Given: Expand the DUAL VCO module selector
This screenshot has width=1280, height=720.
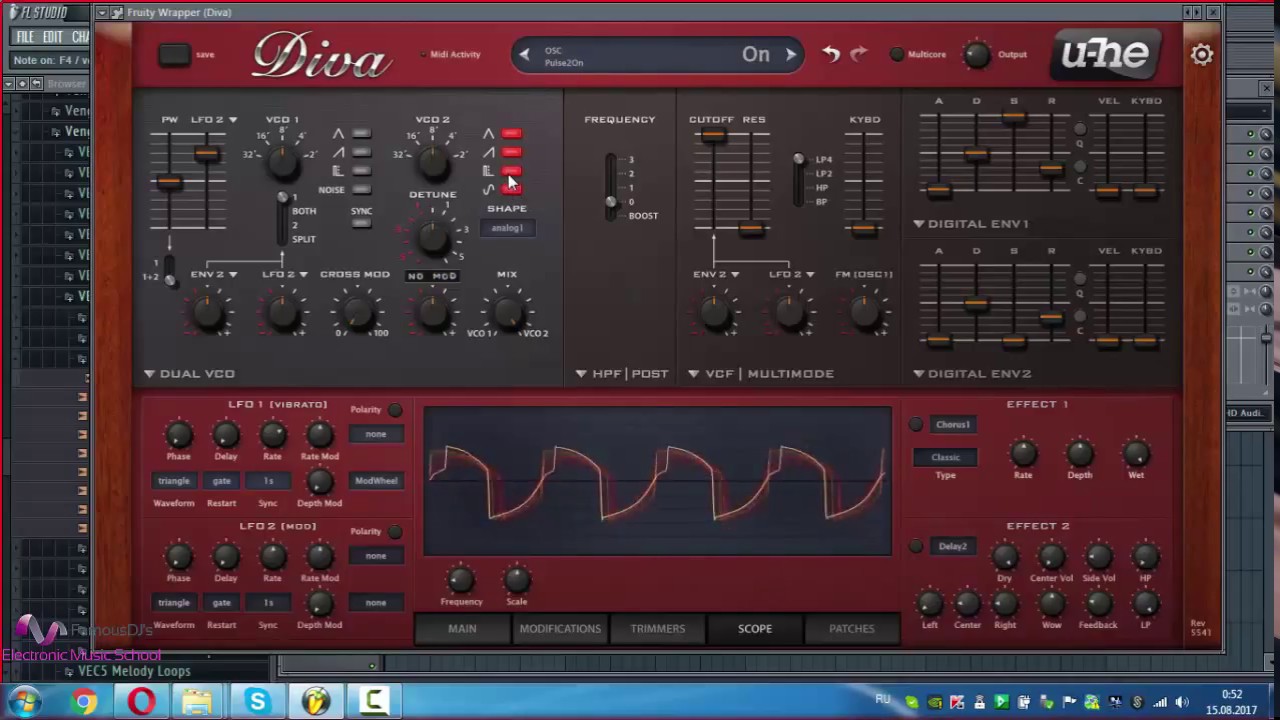Looking at the screenshot, I should (190, 373).
